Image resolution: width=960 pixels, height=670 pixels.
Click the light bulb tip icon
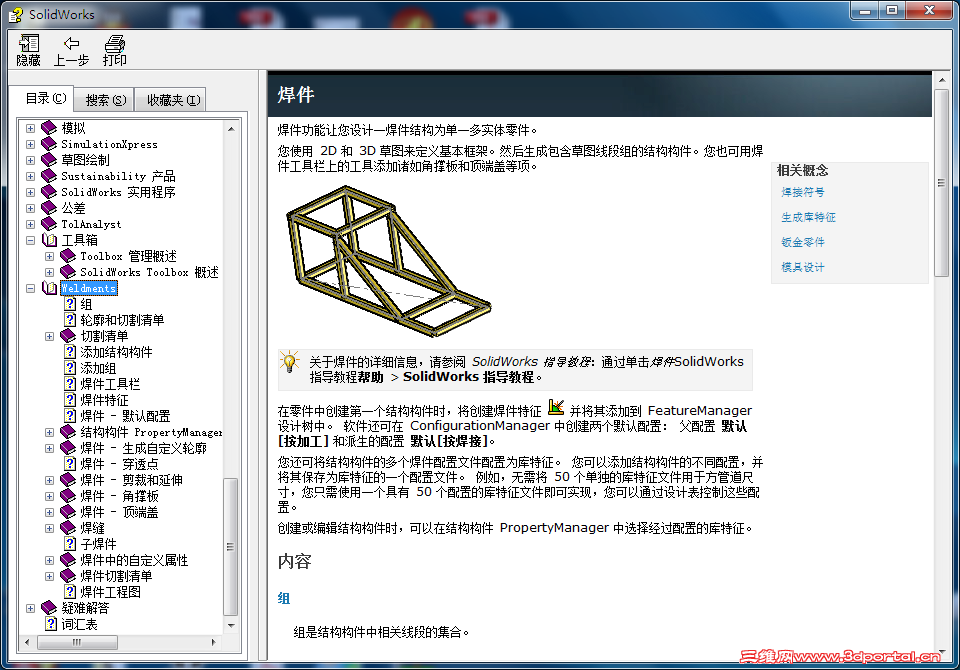pyautogui.click(x=290, y=362)
